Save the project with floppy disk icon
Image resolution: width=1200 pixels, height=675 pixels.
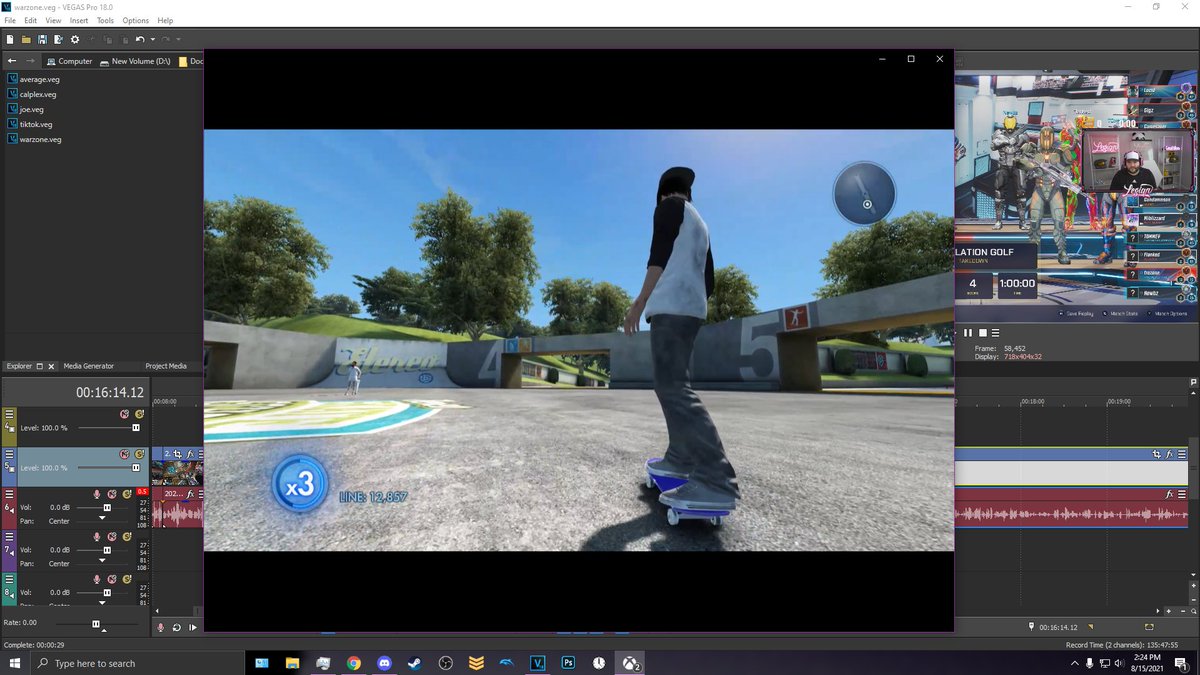42,39
